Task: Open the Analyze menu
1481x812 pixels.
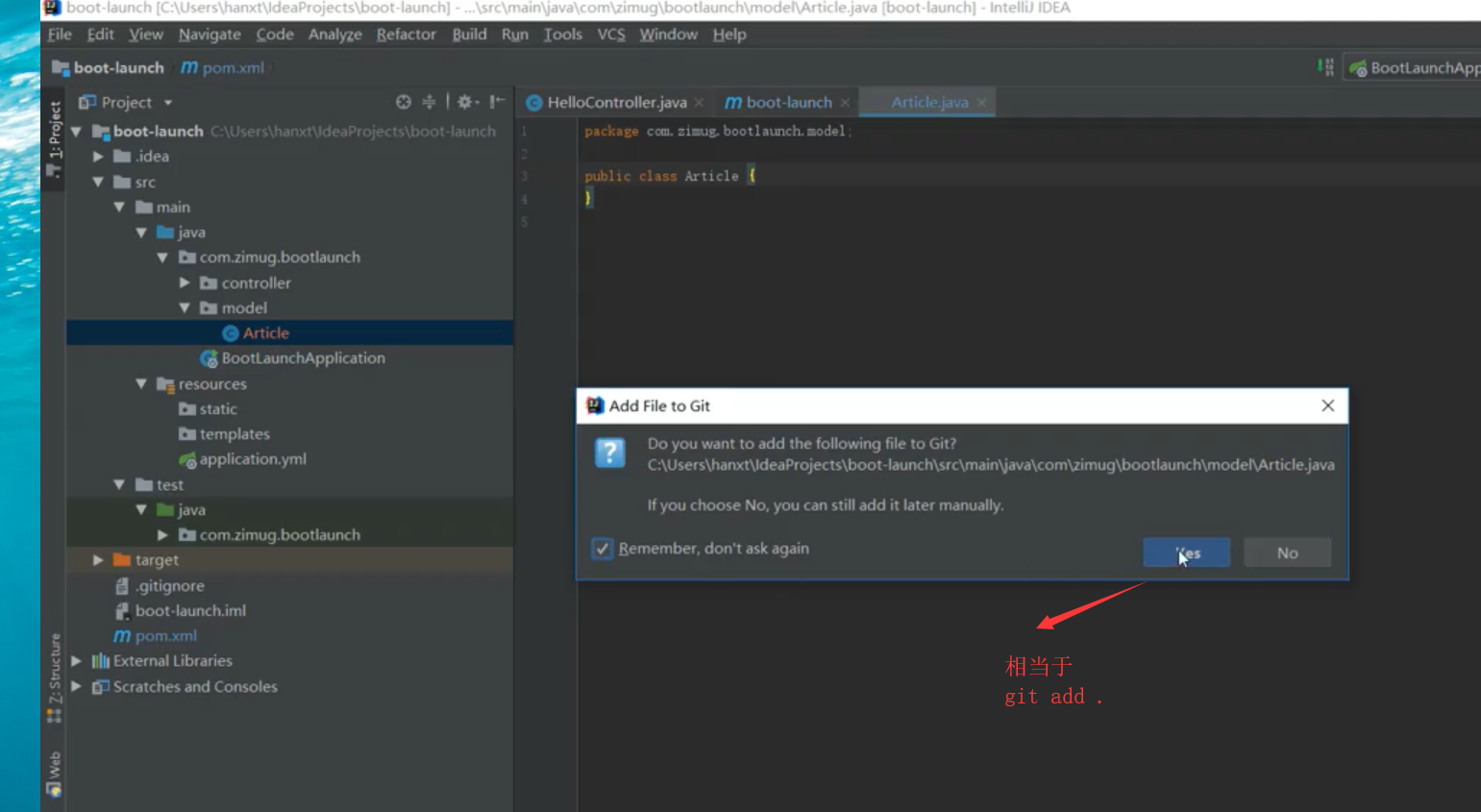Action: tap(334, 35)
